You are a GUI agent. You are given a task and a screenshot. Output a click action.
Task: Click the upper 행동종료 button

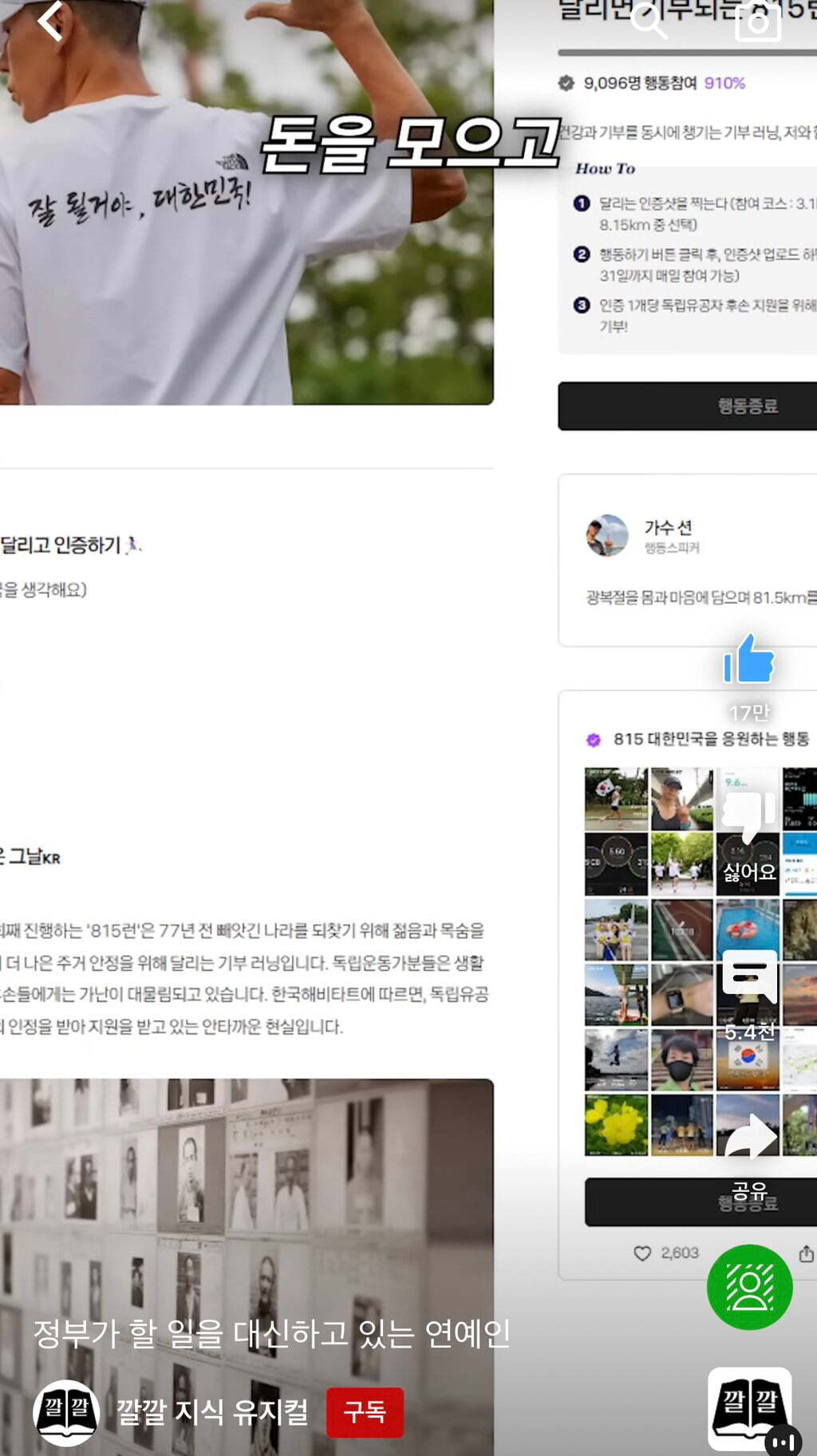pyautogui.click(x=687, y=406)
